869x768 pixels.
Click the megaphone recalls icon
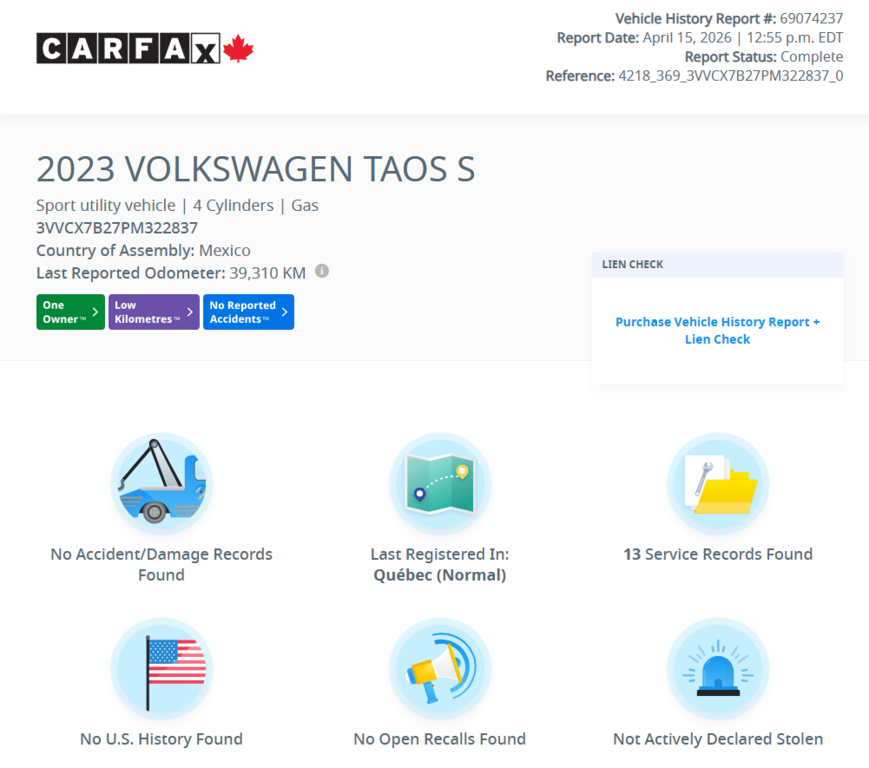coord(439,668)
